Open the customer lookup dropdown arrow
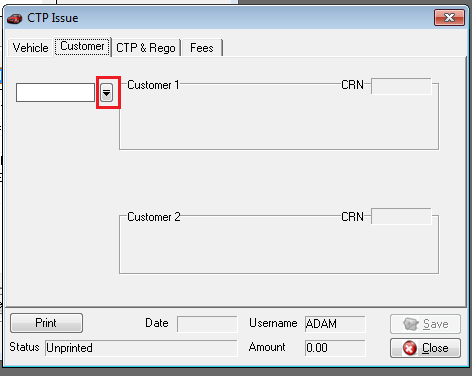This screenshot has width=472, height=376. 107,93
